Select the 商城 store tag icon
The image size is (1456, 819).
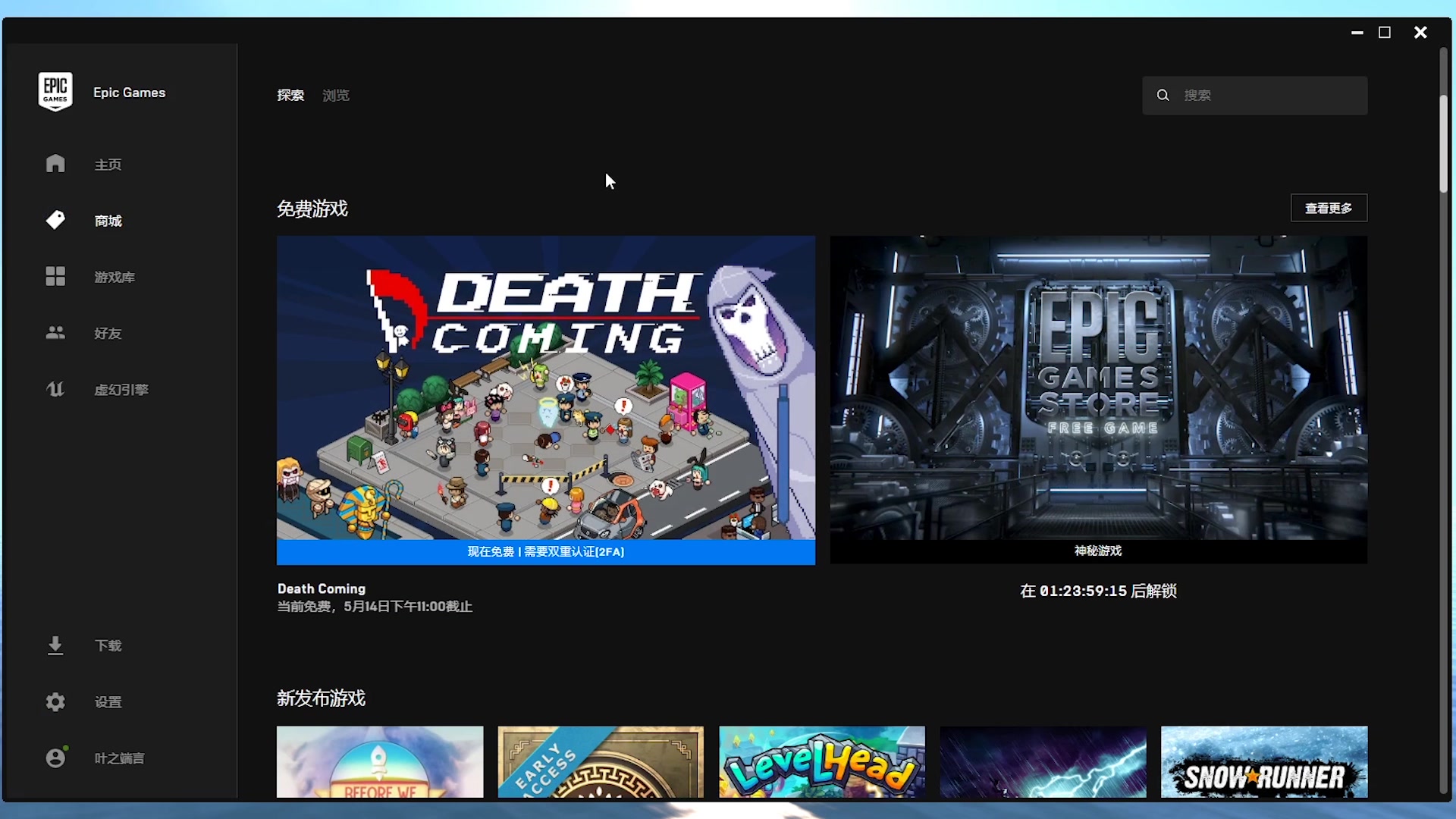[x=55, y=220]
